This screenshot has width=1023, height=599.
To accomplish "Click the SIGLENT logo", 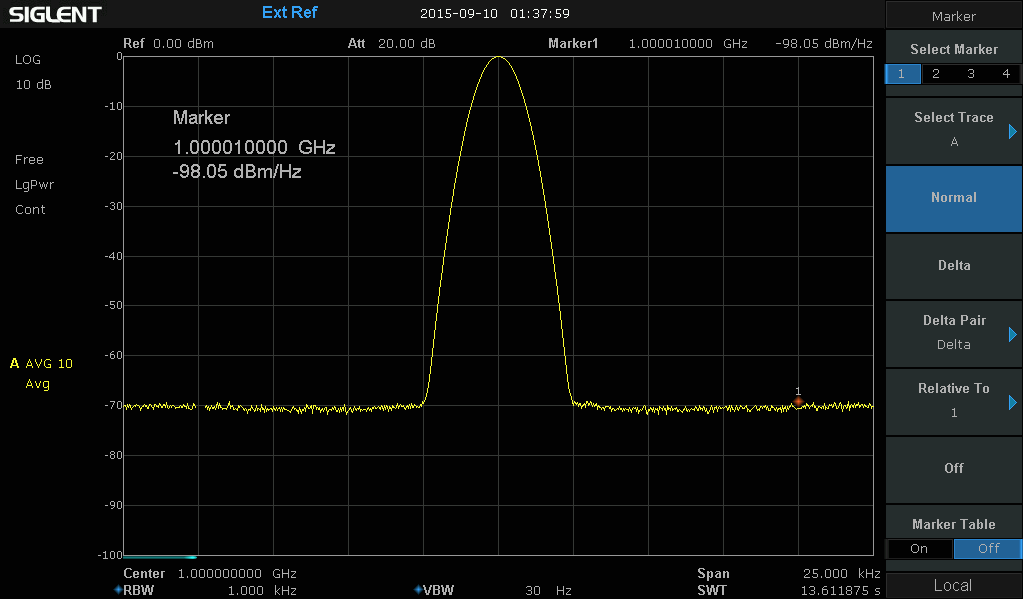I will coord(55,14).
